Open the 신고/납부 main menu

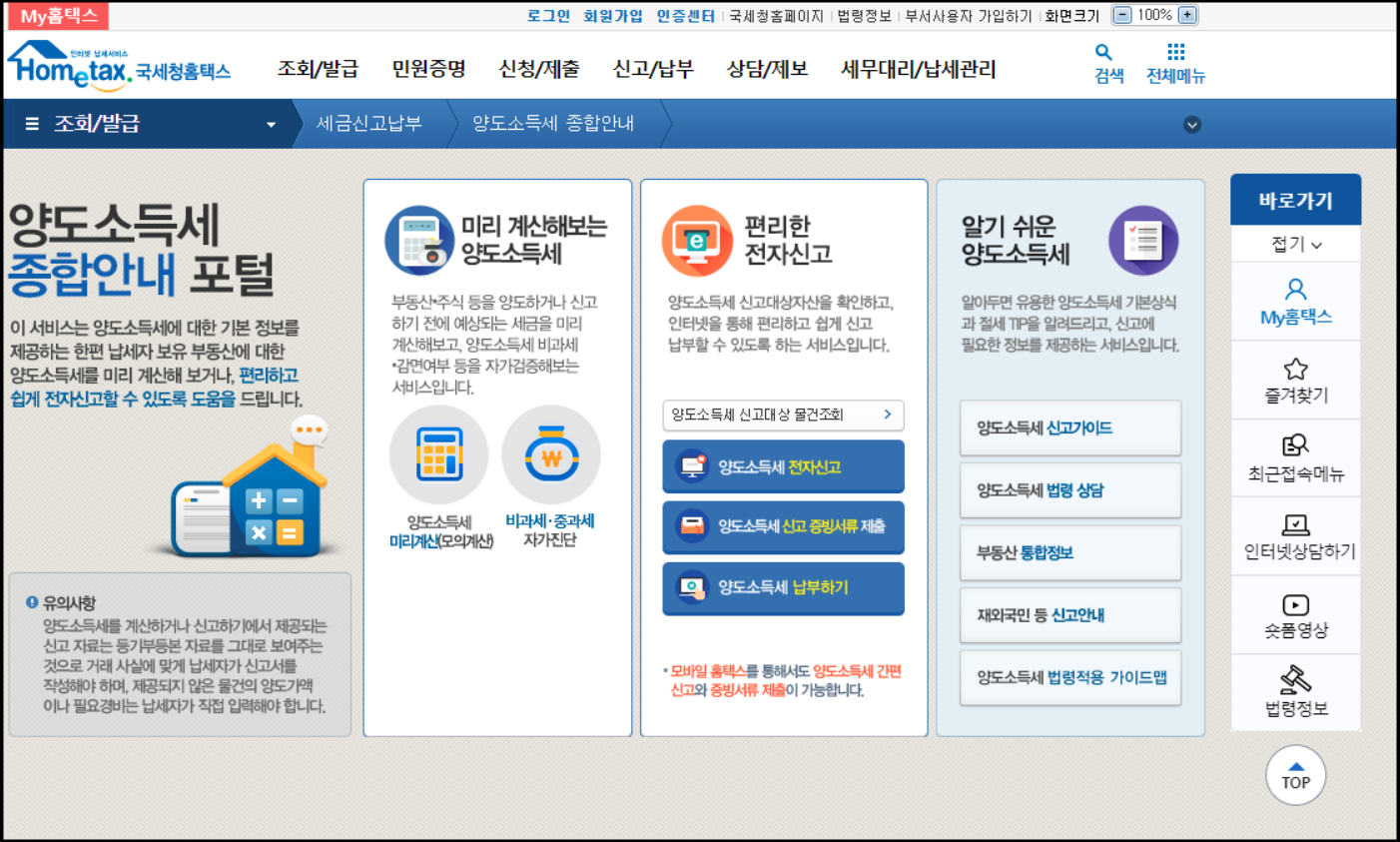pyautogui.click(x=653, y=69)
